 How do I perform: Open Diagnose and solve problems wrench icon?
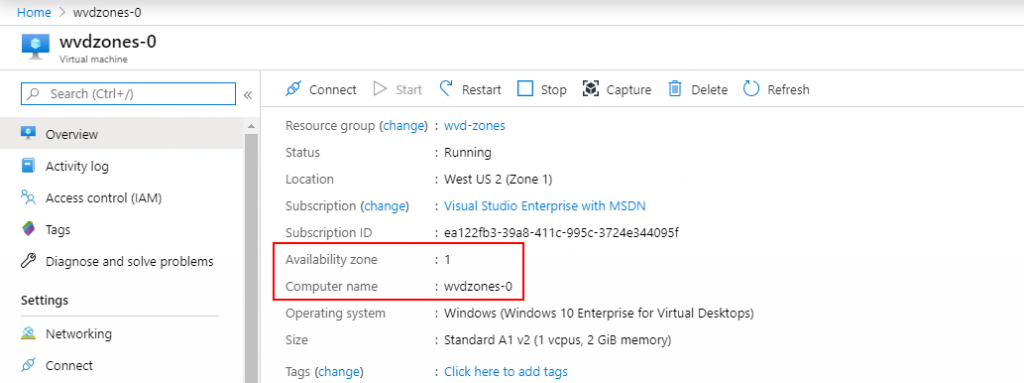coord(28,261)
